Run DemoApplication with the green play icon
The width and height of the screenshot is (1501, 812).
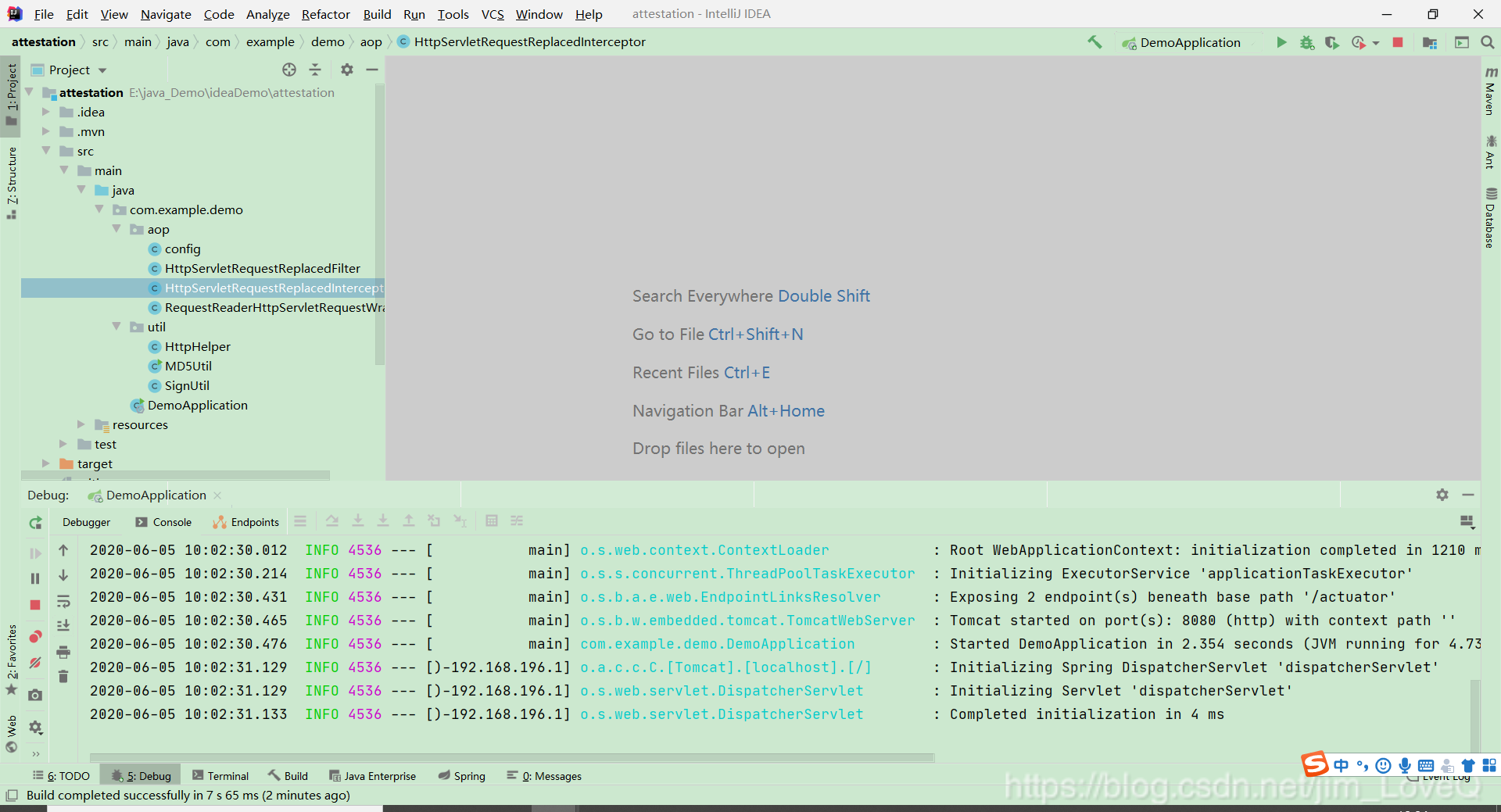pos(1281,42)
